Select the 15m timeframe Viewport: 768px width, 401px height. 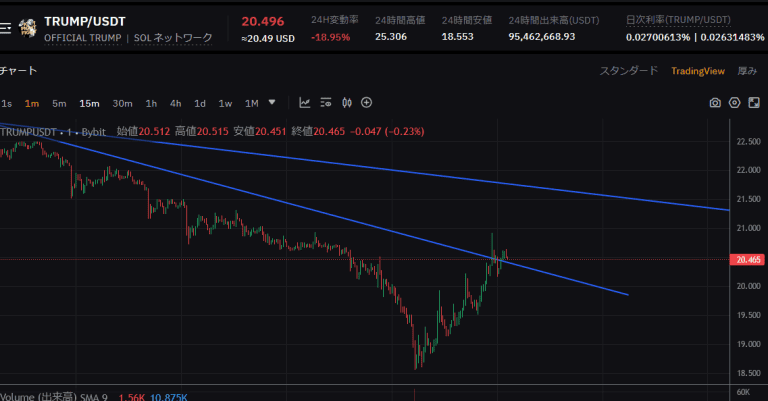[90, 103]
